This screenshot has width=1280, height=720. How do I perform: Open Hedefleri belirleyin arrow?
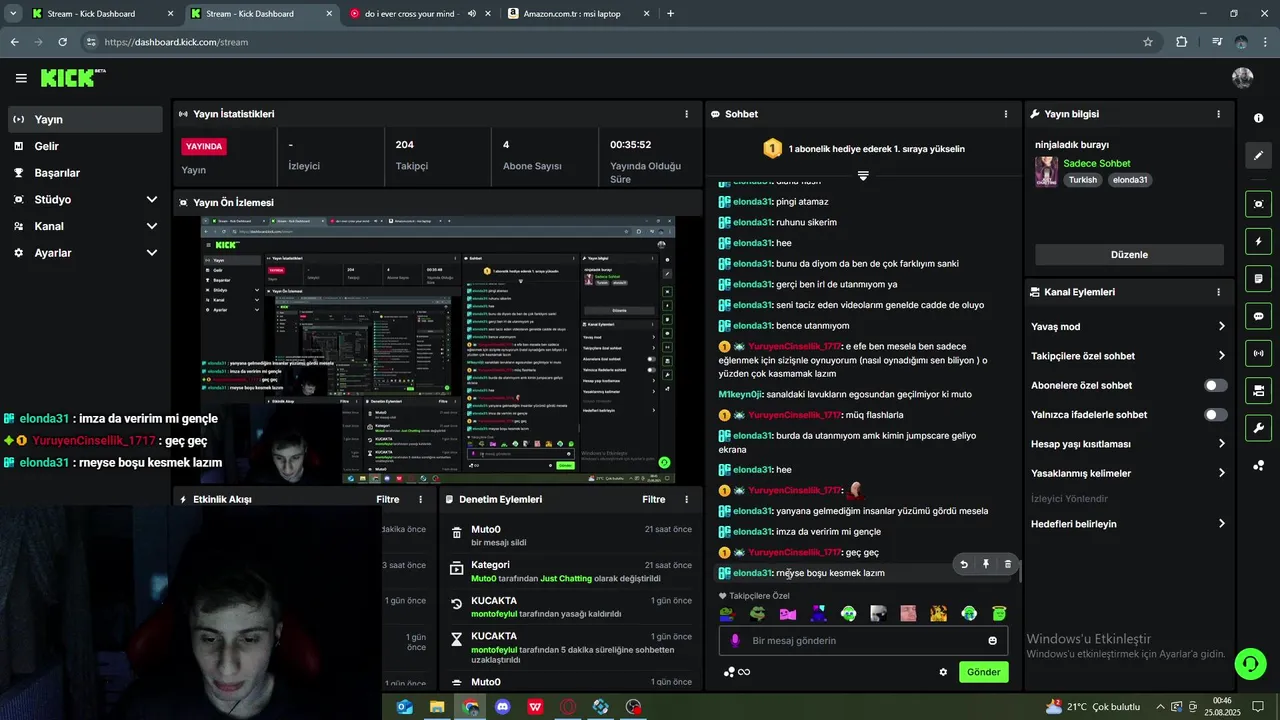pyautogui.click(x=1221, y=523)
